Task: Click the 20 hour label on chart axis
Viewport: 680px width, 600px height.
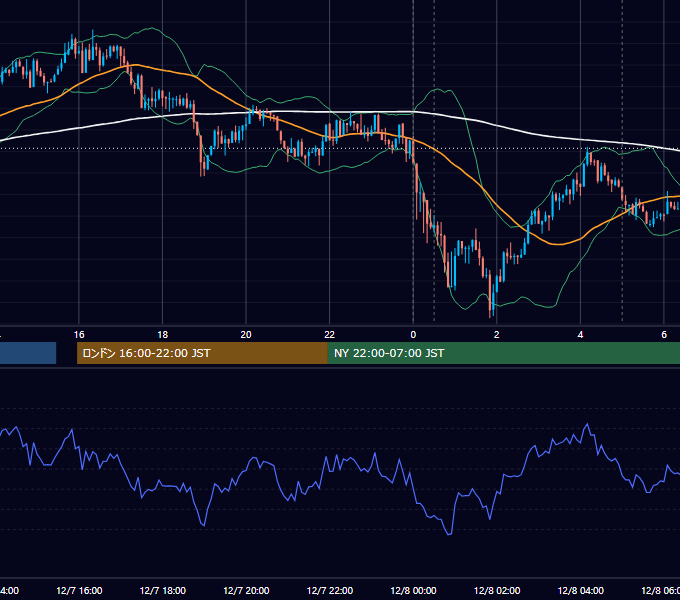Action: point(246,335)
